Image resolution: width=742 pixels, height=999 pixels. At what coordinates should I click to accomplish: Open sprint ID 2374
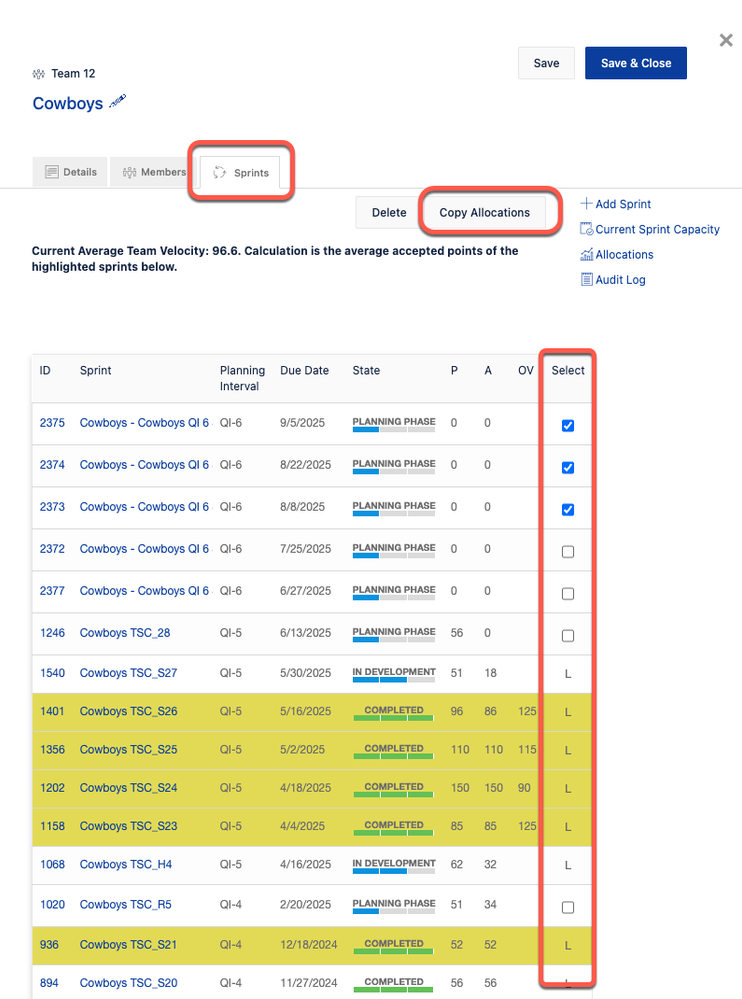pyautogui.click(x=52, y=465)
